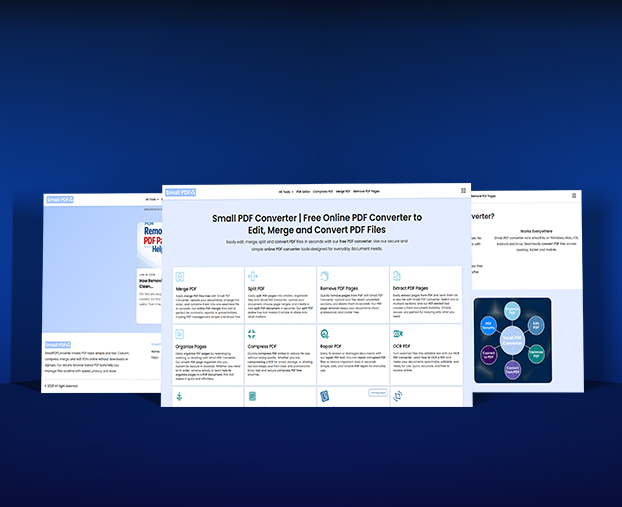This screenshot has width=622, height=507.
Task: Open the grid menu icon on the center page
Action: pyautogui.click(x=463, y=190)
